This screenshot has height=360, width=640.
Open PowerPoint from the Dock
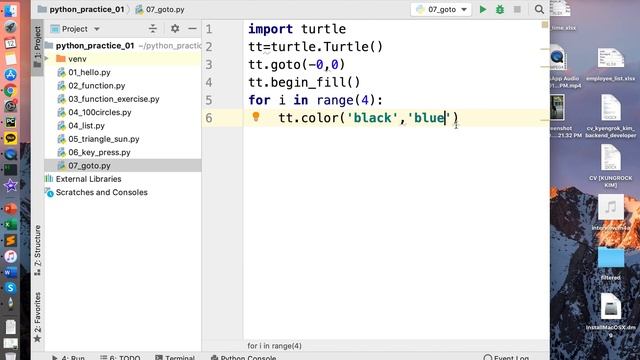tap(10, 209)
